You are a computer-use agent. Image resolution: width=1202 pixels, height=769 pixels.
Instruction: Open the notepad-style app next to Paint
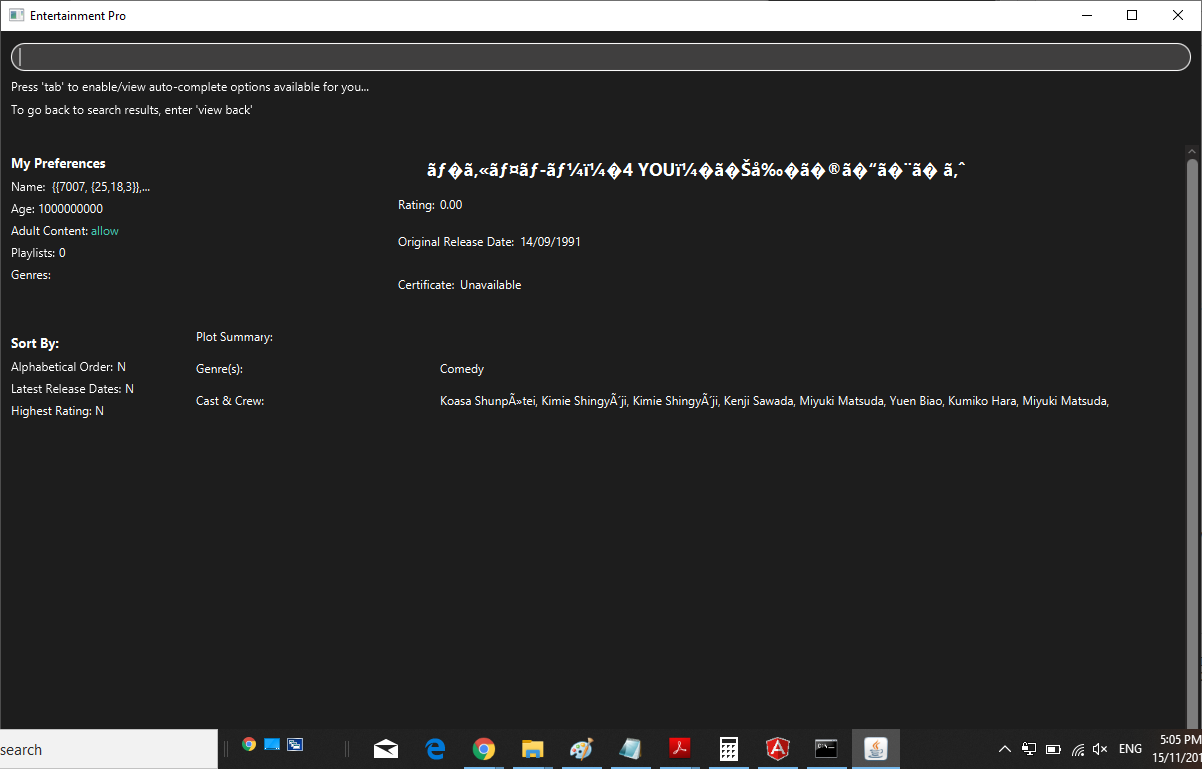[x=630, y=749]
